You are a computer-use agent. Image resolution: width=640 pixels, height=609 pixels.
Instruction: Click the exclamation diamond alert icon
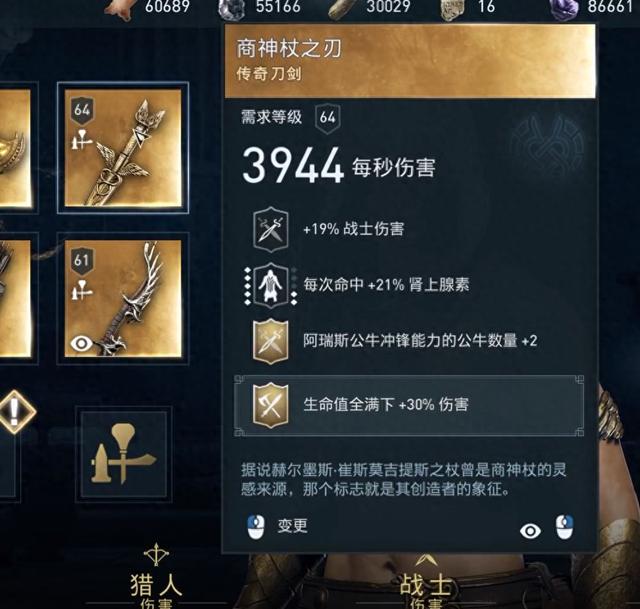(x=14, y=412)
